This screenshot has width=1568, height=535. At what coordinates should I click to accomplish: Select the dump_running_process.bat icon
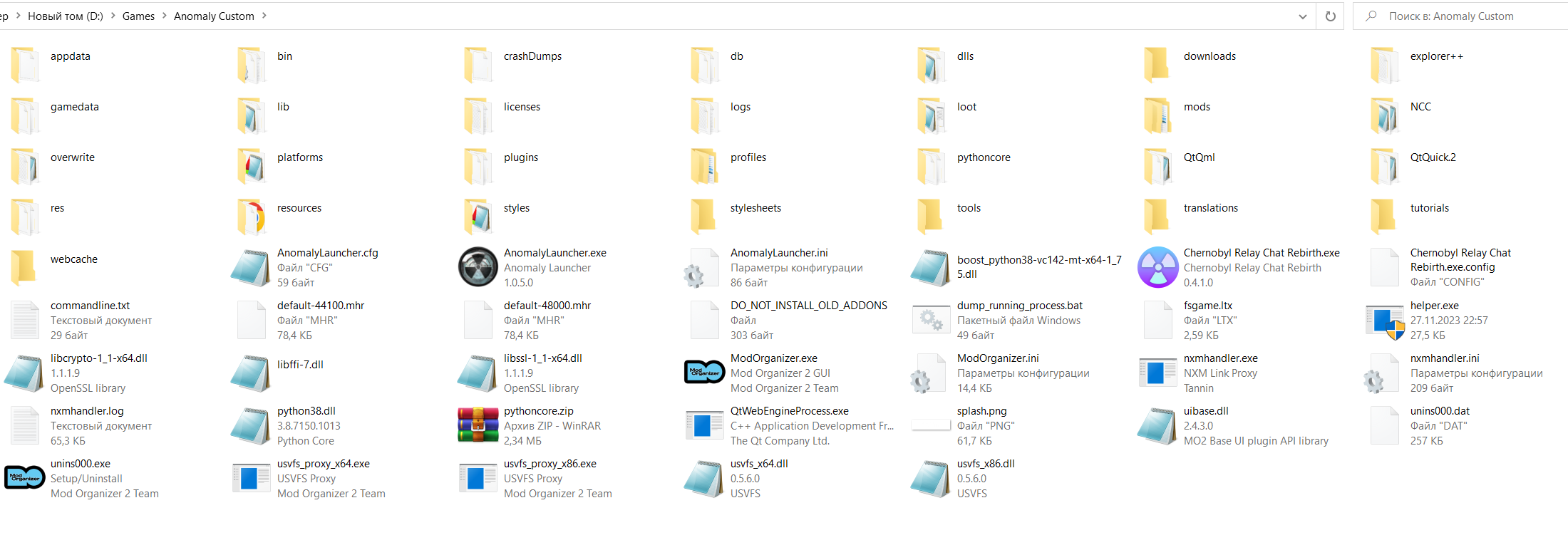click(x=931, y=320)
